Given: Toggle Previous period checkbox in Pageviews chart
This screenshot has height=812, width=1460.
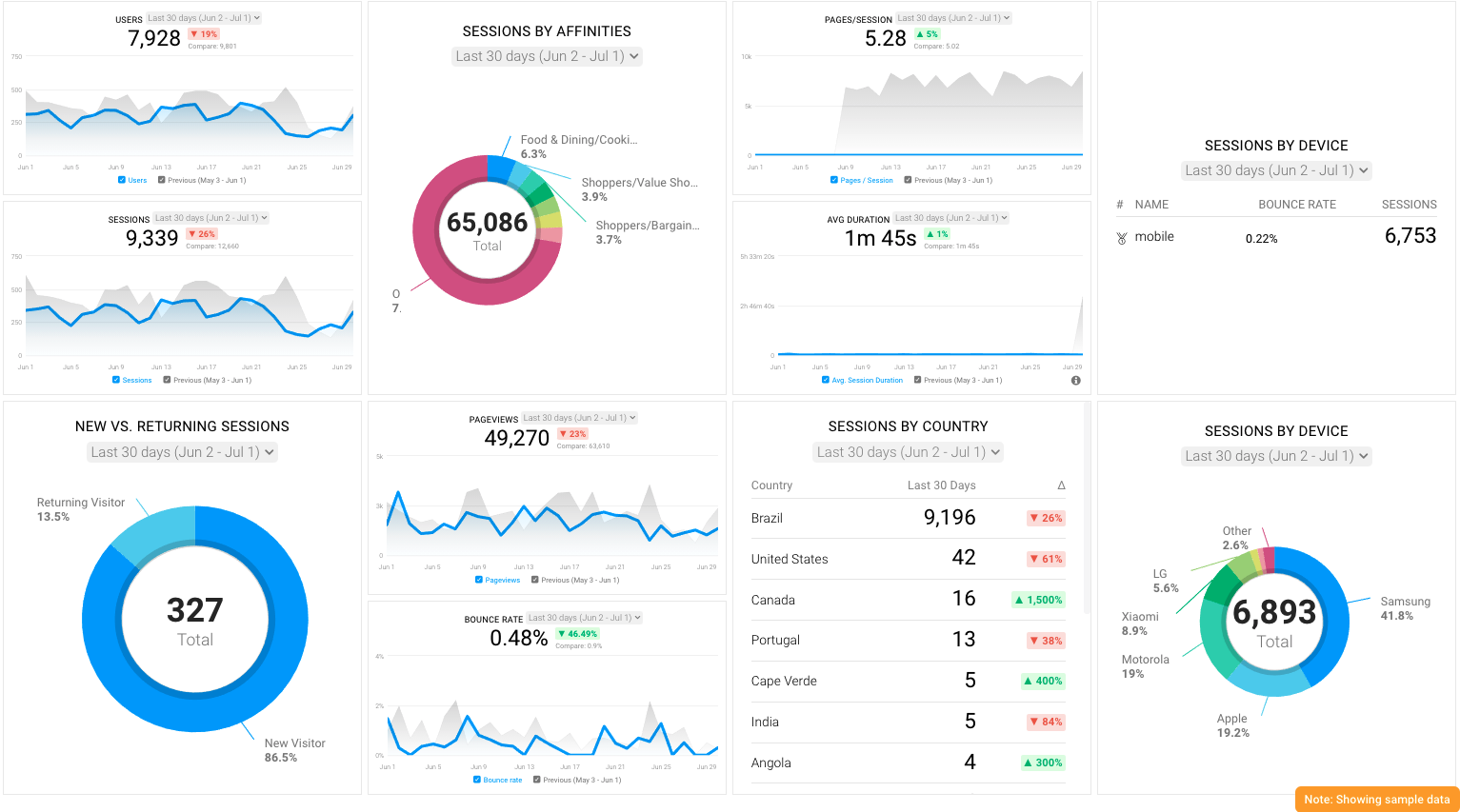Looking at the screenshot, I should [535, 580].
